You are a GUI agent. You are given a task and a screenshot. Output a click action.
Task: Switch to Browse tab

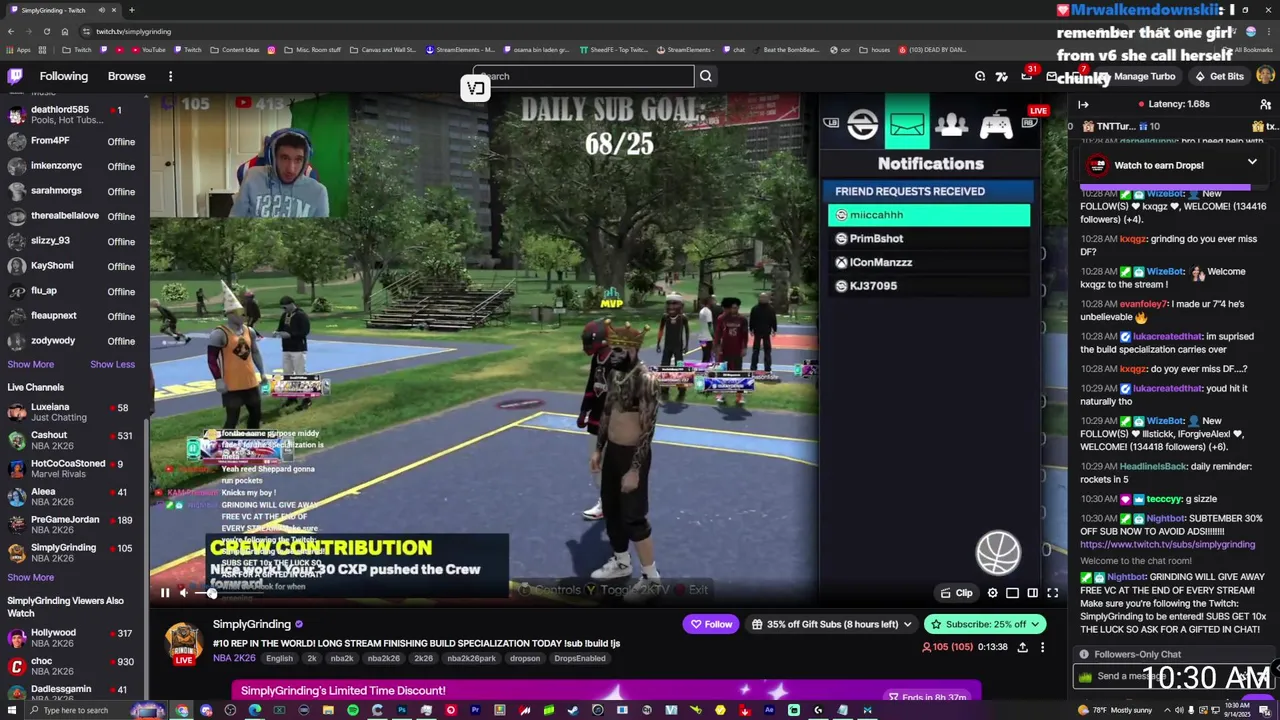(127, 76)
